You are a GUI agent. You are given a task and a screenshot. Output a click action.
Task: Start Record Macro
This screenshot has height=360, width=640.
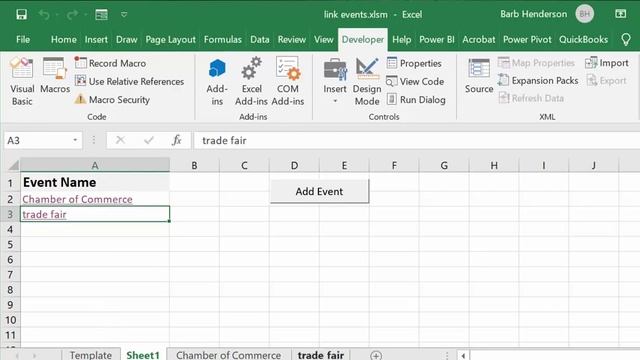(110, 63)
